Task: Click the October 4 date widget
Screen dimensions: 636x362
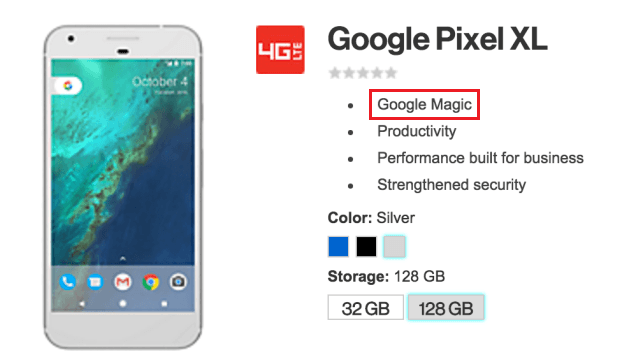Action: 160,82
